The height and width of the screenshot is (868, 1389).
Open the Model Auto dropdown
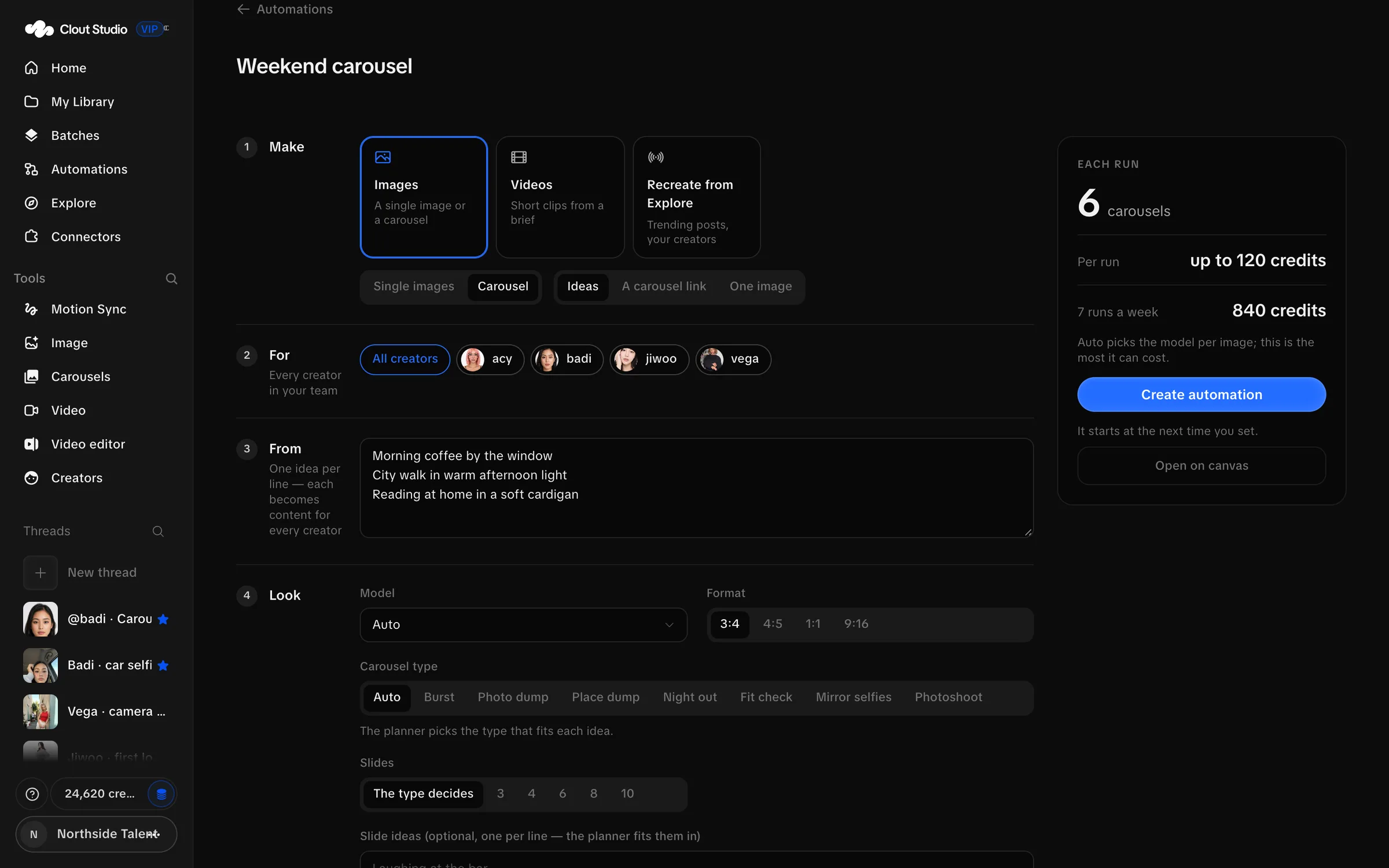click(523, 624)
